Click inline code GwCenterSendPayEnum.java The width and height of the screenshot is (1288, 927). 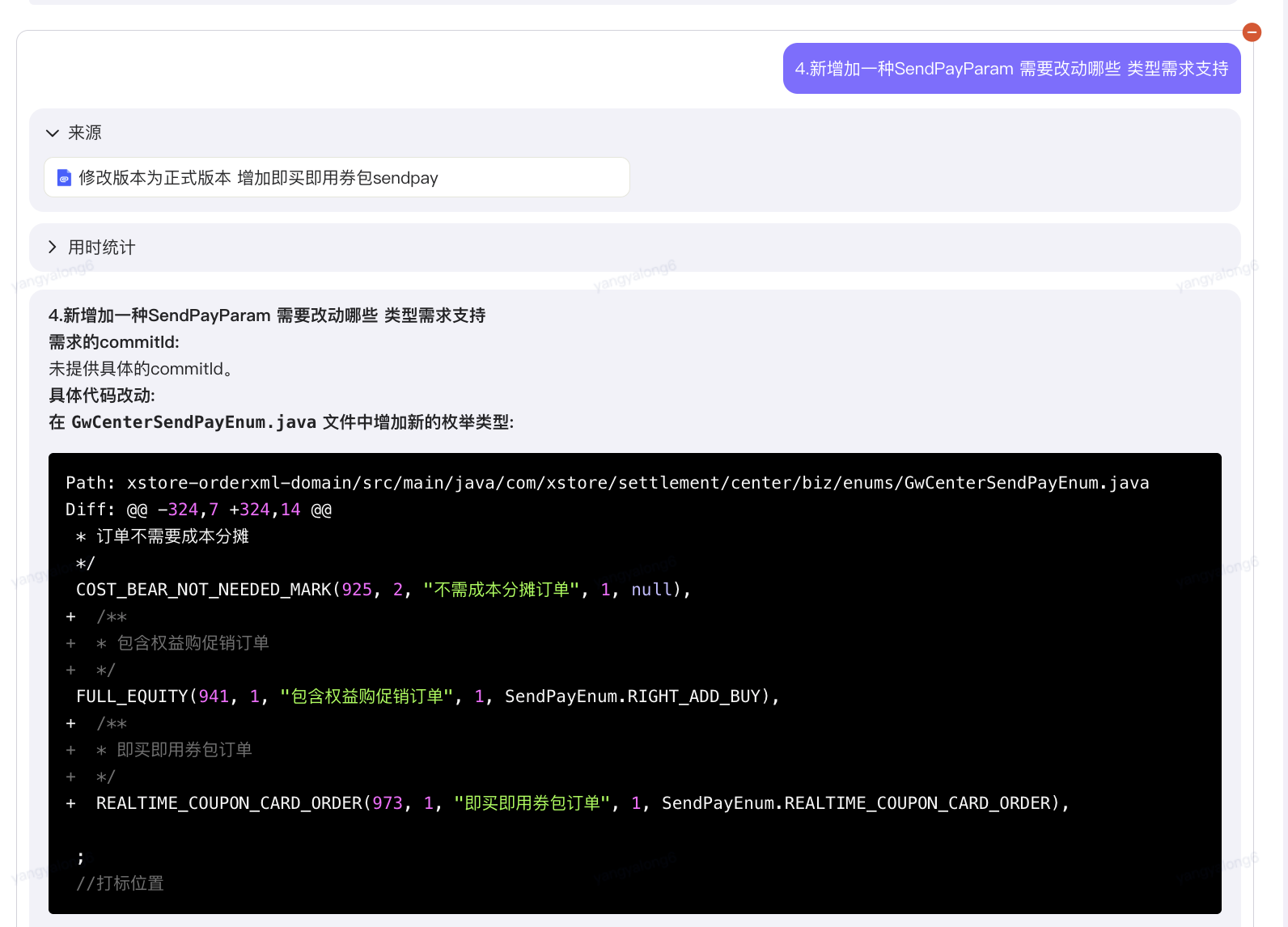(x=194, y=422)
